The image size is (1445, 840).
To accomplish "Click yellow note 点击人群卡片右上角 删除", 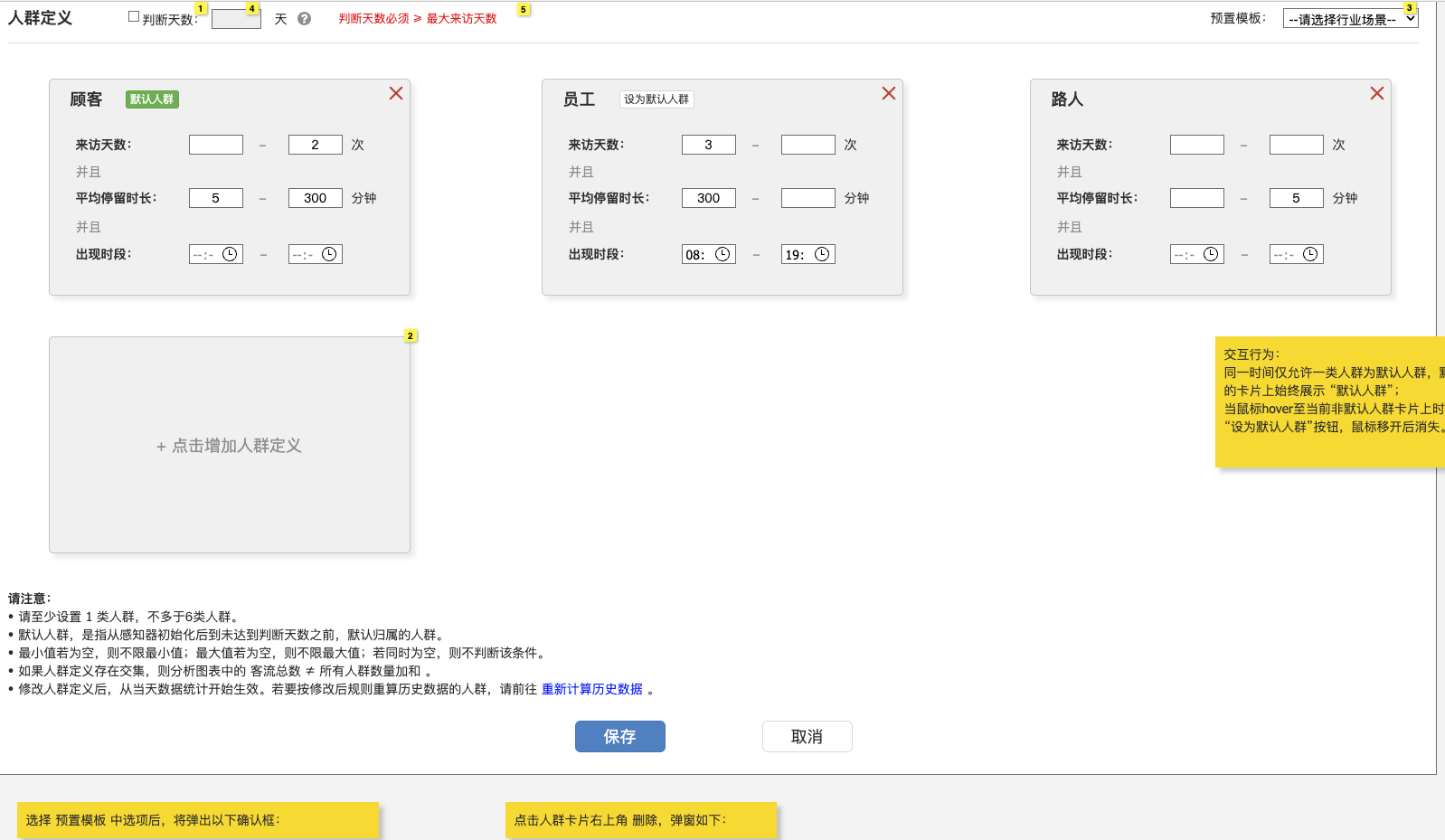I will (x=641, y=820).
